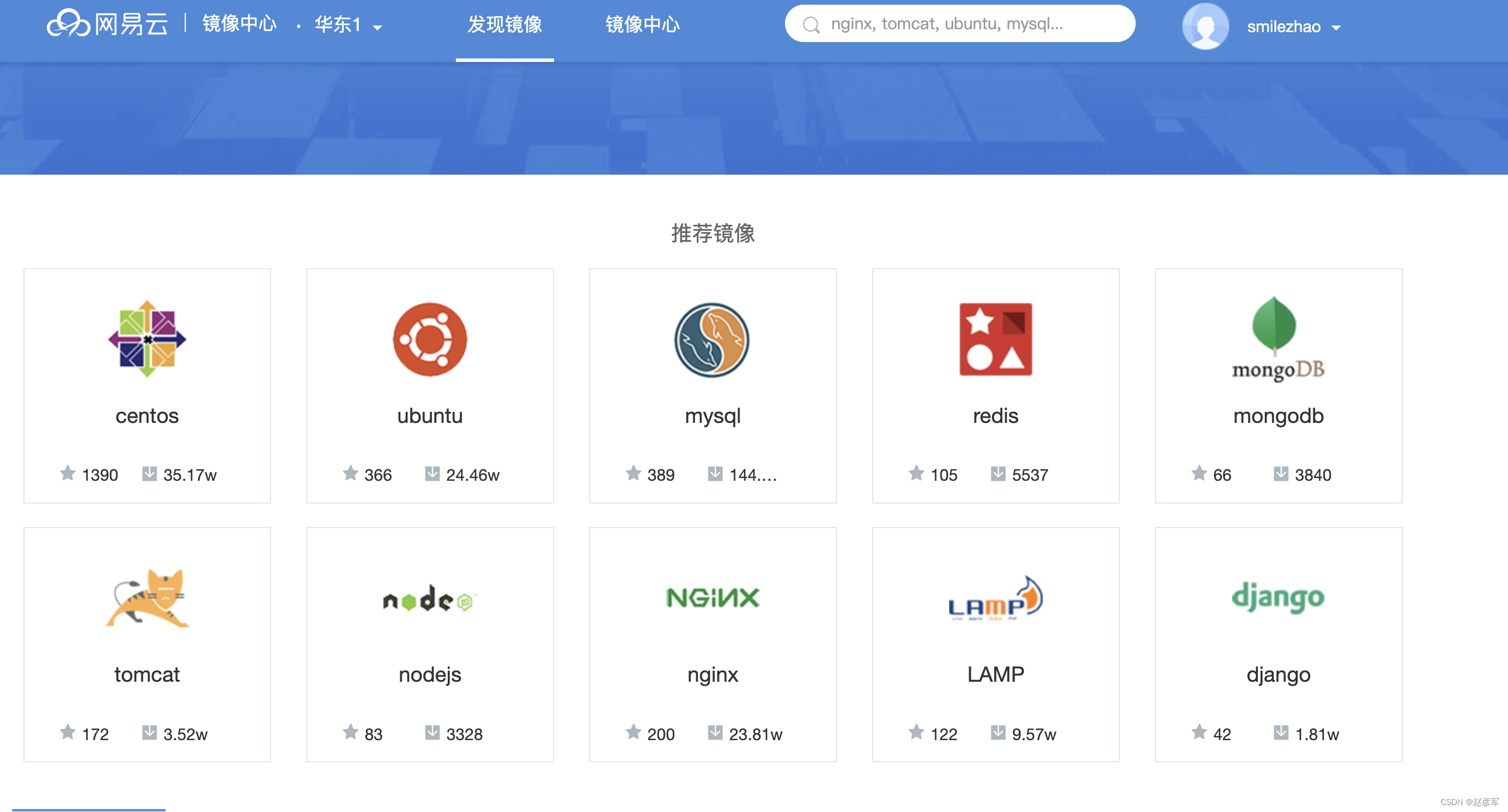Click the star icon on mysql card
Viewport: 1508px width, 812px height.
[634, 473]
